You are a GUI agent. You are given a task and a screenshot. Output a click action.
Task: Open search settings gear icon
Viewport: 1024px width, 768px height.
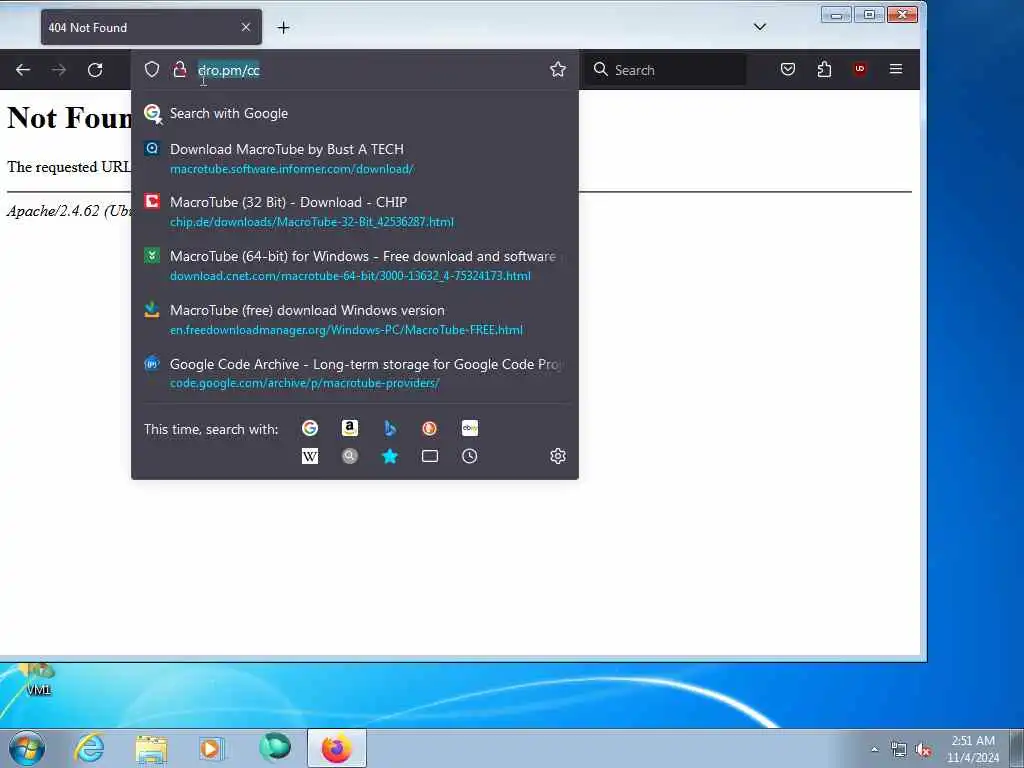(x=558, y=456)
